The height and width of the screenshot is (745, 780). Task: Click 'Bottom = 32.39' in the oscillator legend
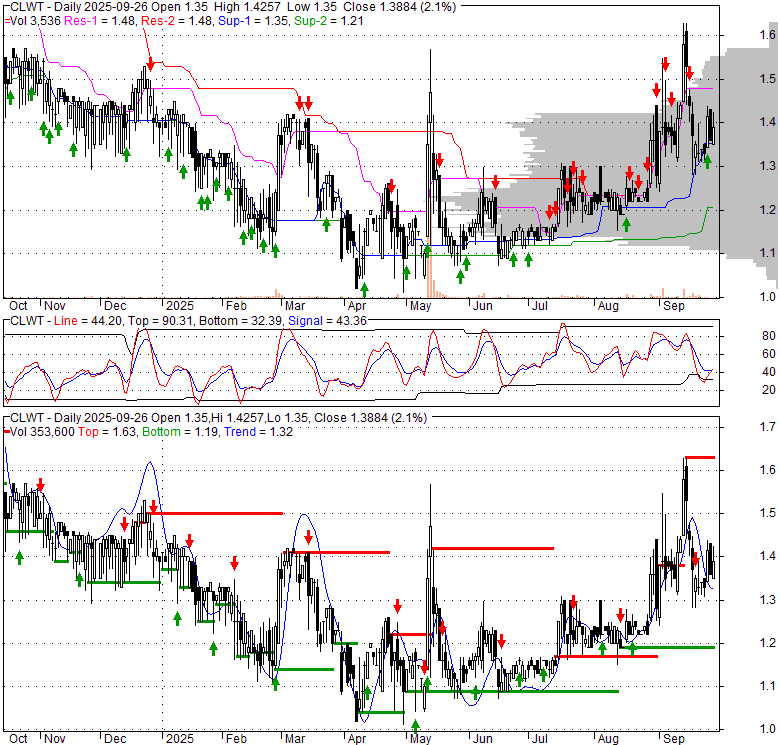tap(241, 321)
